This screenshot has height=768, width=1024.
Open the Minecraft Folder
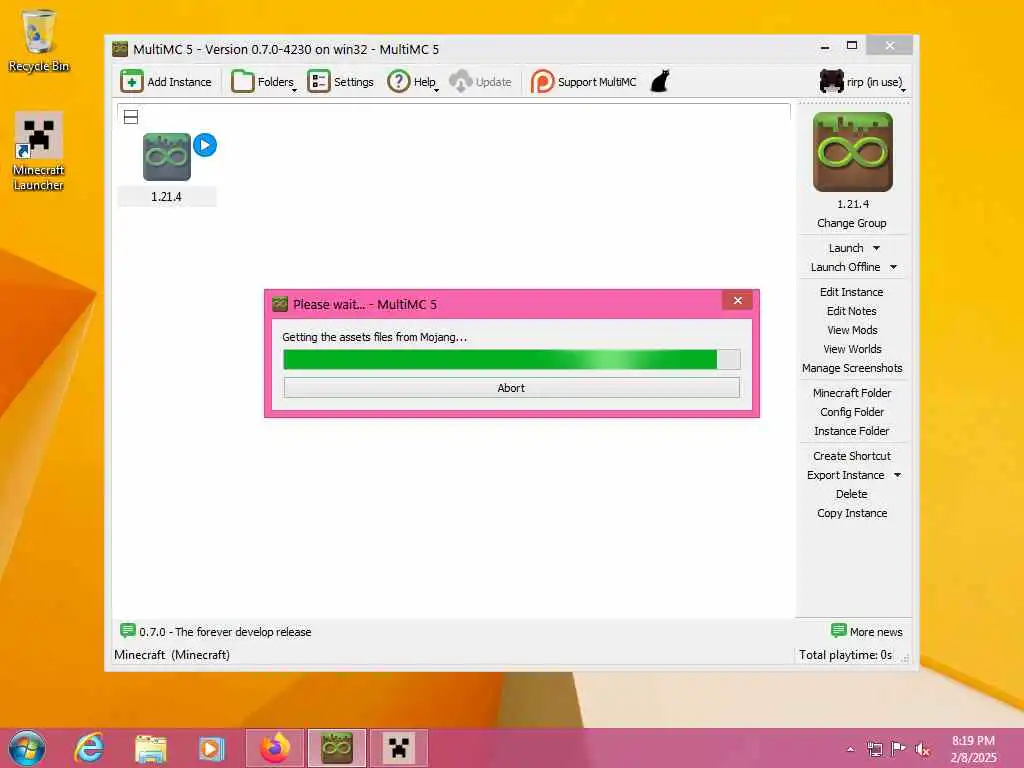[x=852, y=392]
